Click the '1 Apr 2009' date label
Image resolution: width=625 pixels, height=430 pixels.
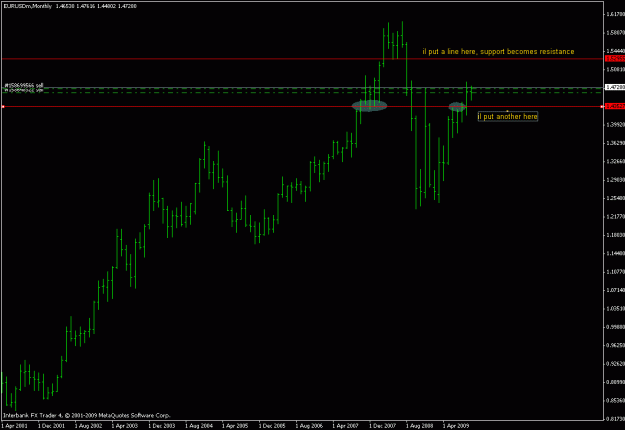pos(456,426)
